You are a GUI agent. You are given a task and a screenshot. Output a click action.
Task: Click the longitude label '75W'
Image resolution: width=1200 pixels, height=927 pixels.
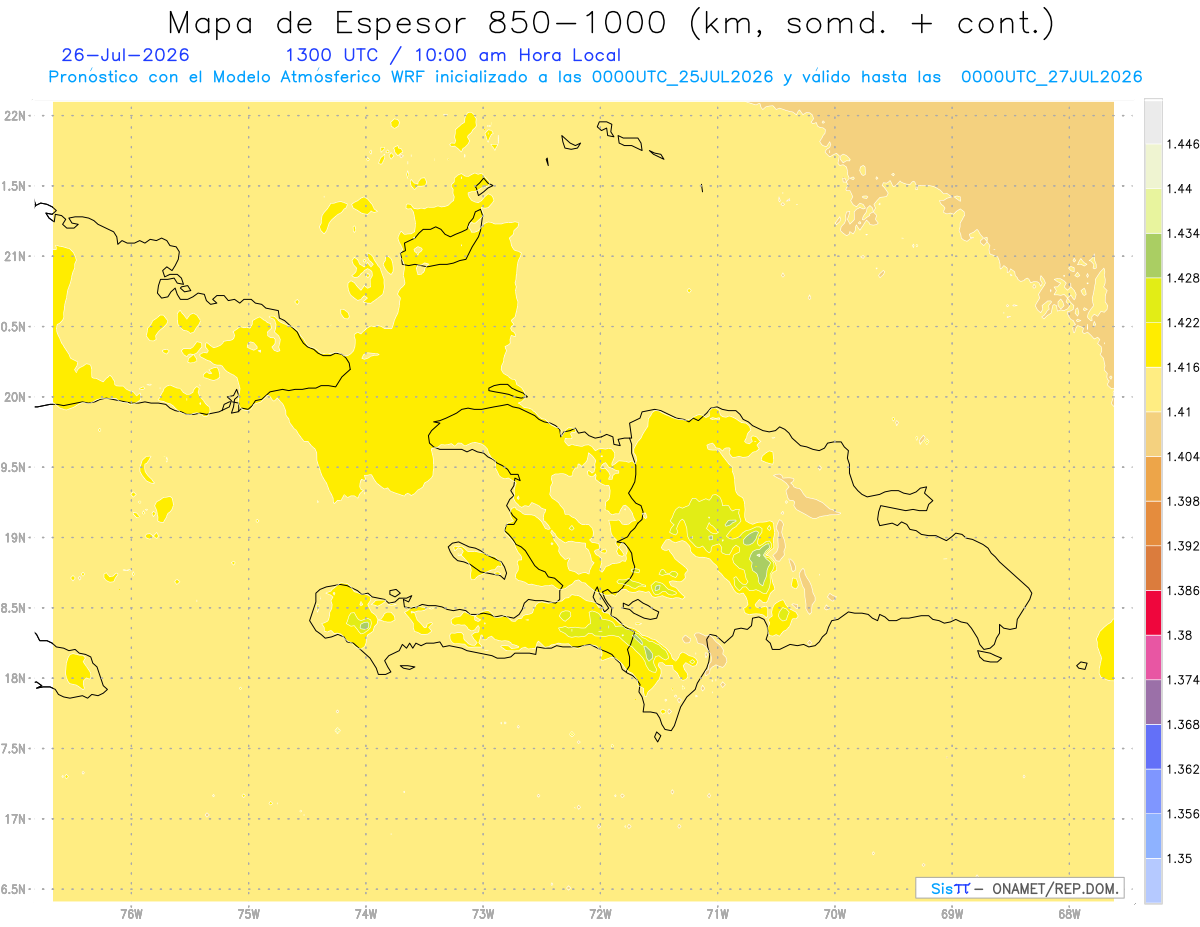[x=249, y=913]
